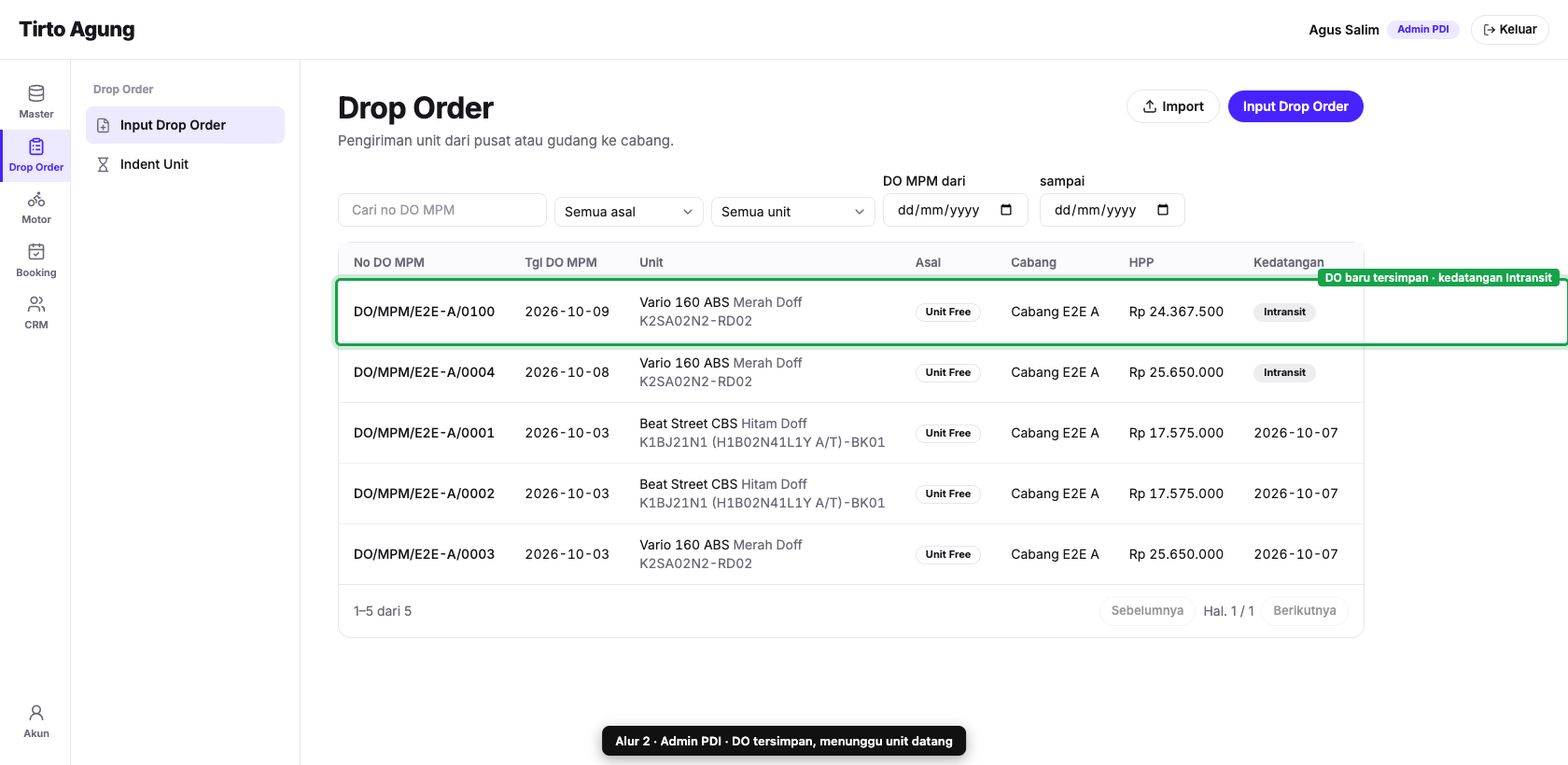
Task: Open the Master section icon
Action: point(36,93)
